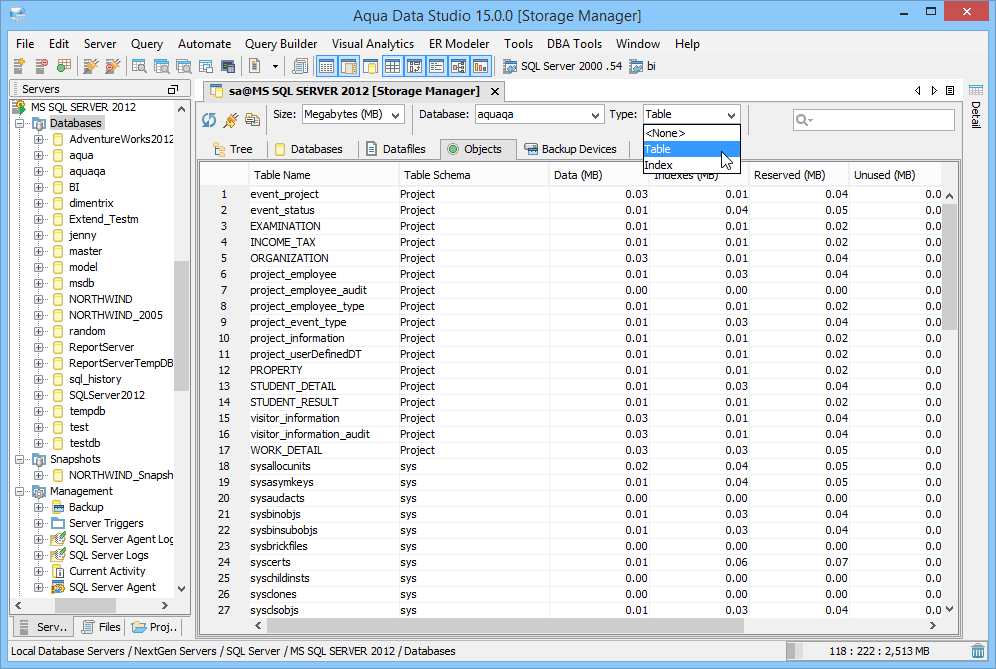Click the Register Server toolbar icon
Screen dimensions: 996x669
click(19, 66)
